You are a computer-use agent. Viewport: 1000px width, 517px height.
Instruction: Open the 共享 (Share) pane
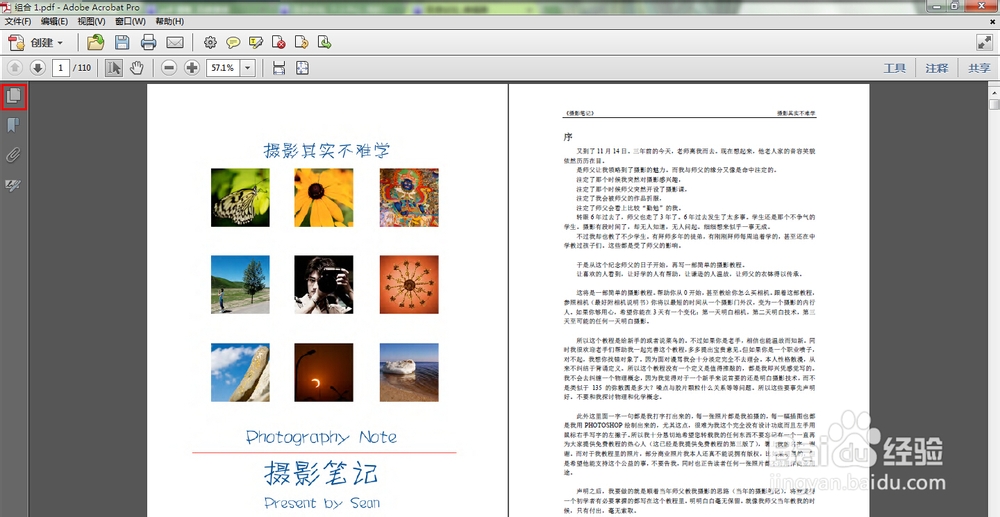click(979, 68)
